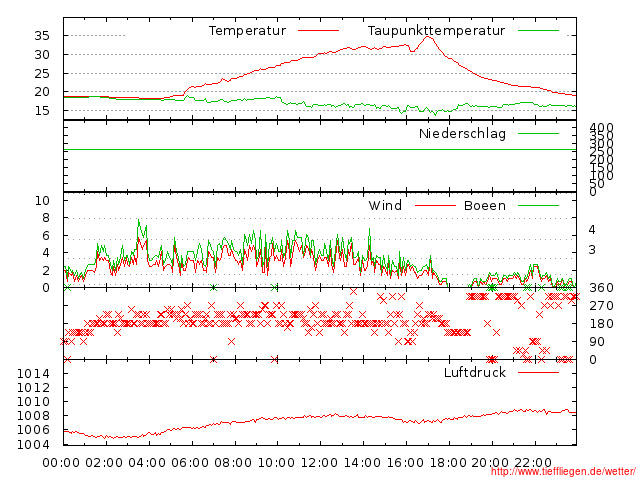640x480 pixels.
Task: Select the Luftdruck legend label
Action: click(475, 372)
